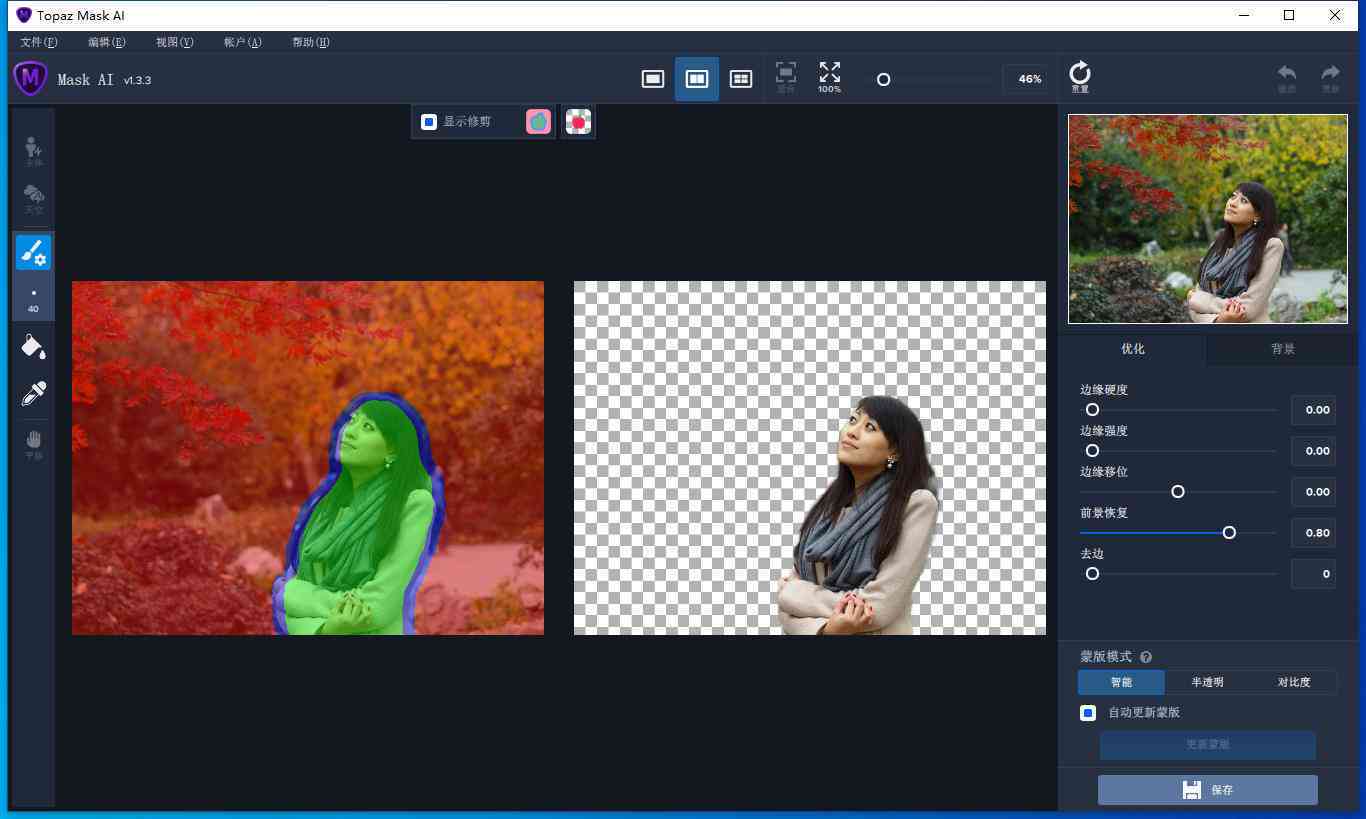Switch to the 背景 tab
The image size is (1366, 819).
[x=1283, y=349]
